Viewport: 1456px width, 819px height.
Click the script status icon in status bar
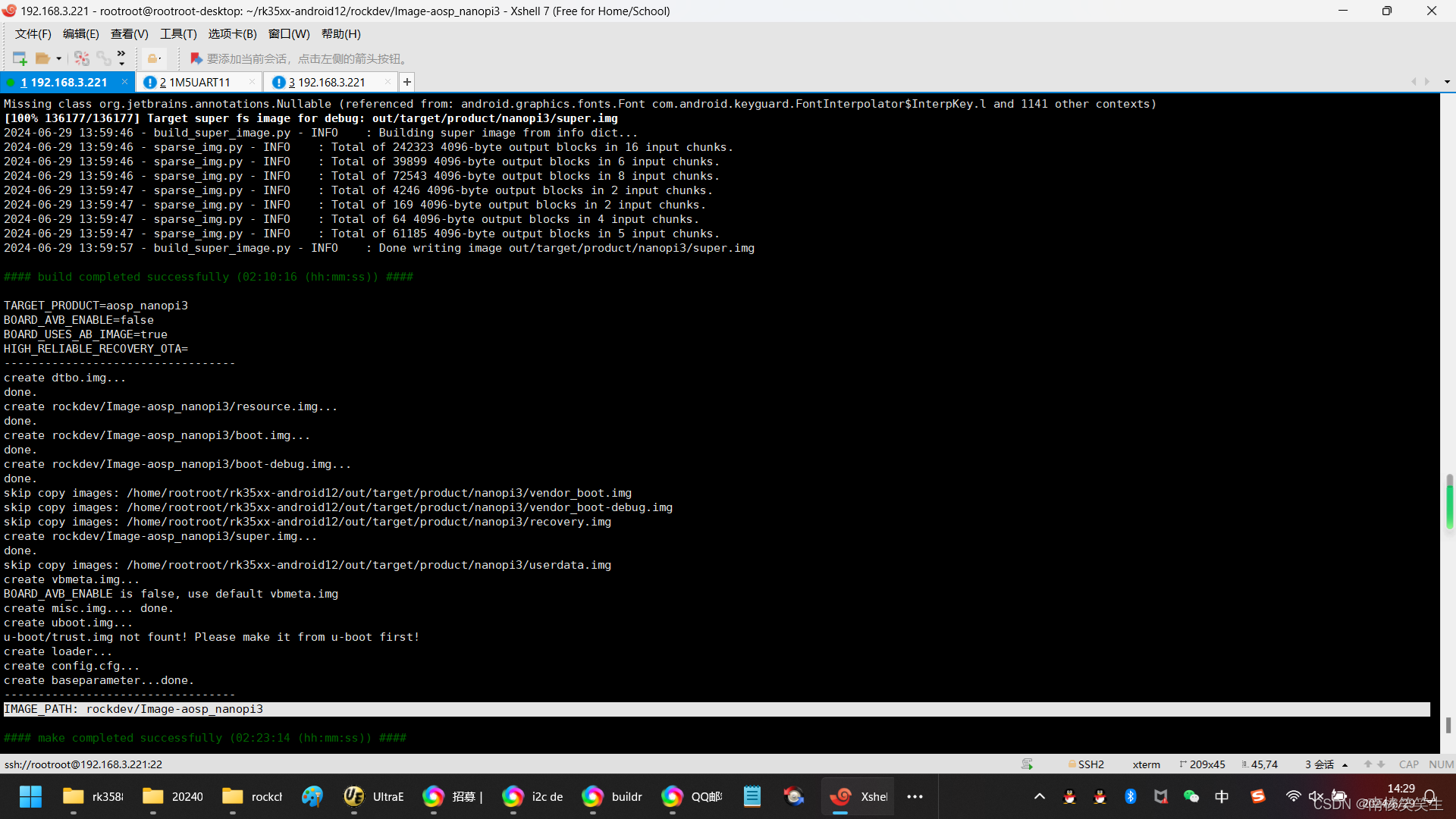point(1027,764)
